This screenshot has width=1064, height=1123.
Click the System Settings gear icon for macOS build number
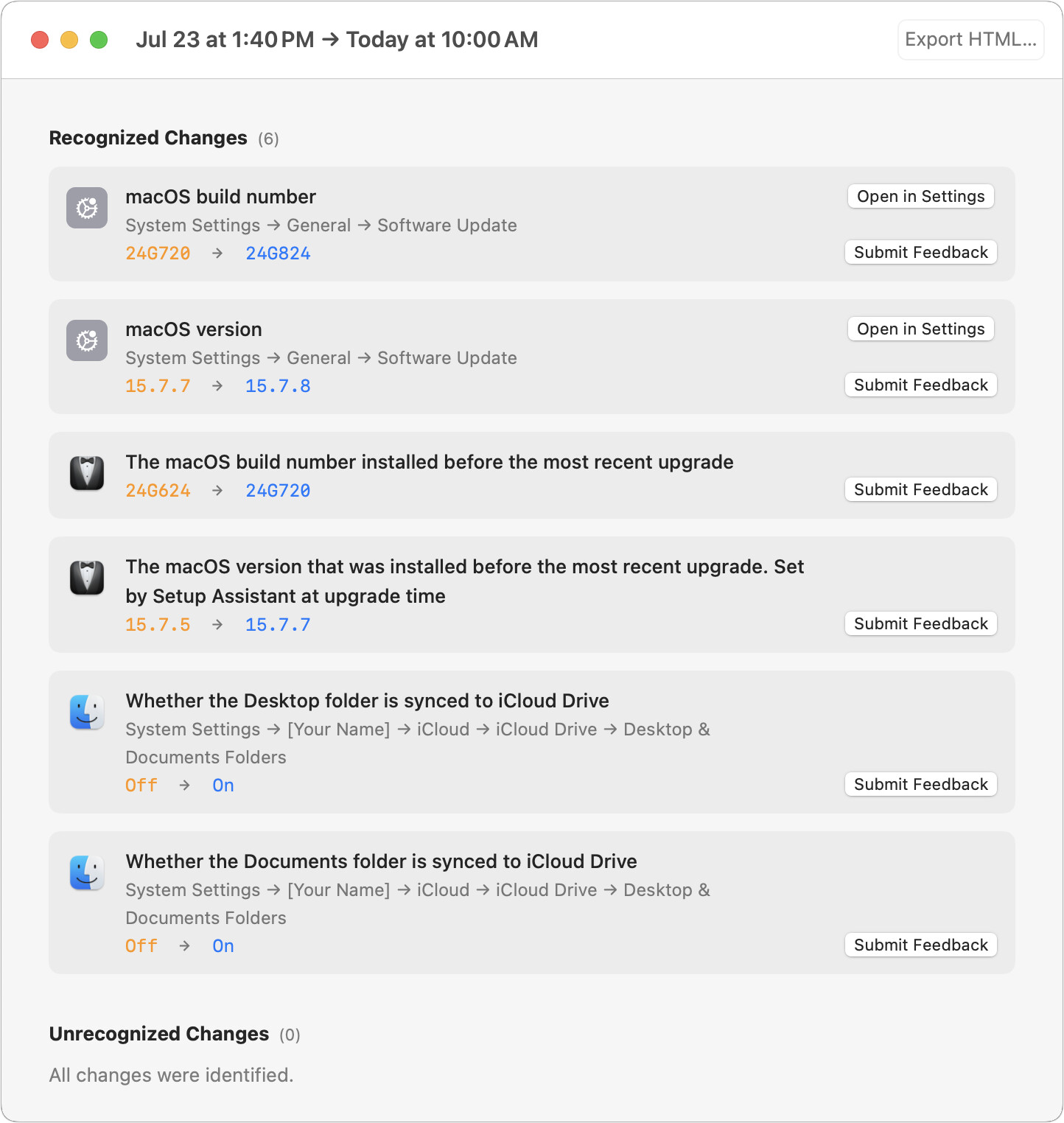pyautogui.click(x=87, y=208)
